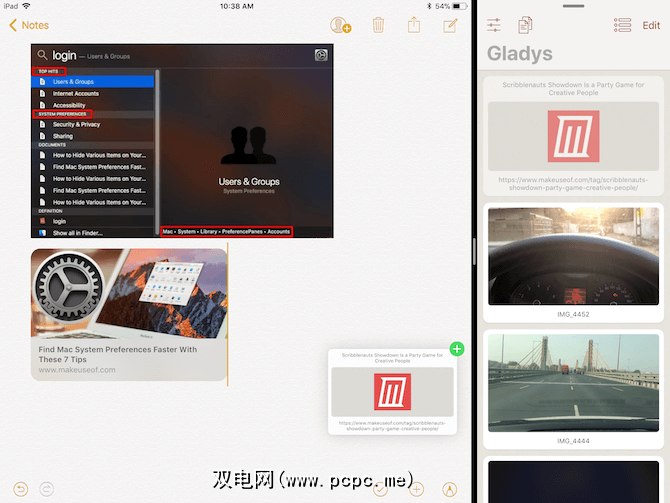Viewport: 670px width, 503px height.
Task: Tap the battery indicator in status bar
Action: (459, 6)
